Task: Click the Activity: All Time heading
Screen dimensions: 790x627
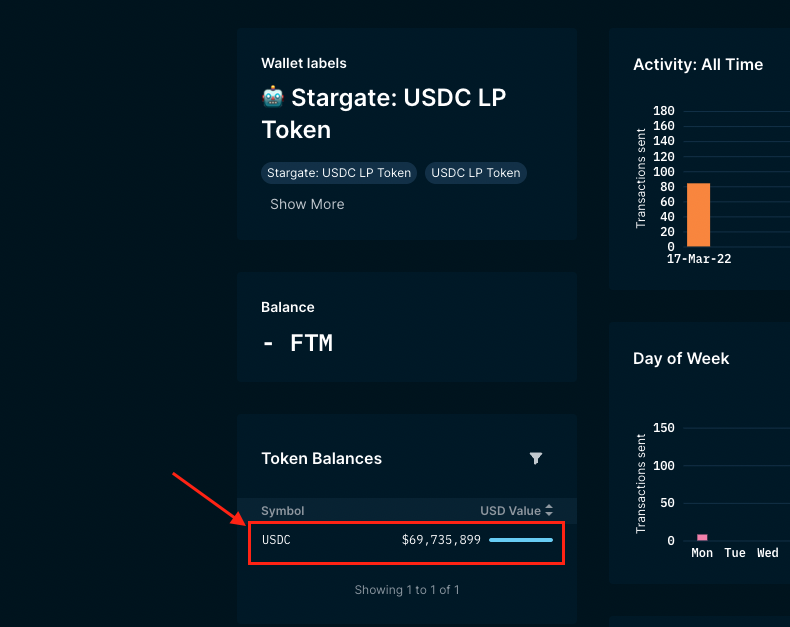Action: 698,65
